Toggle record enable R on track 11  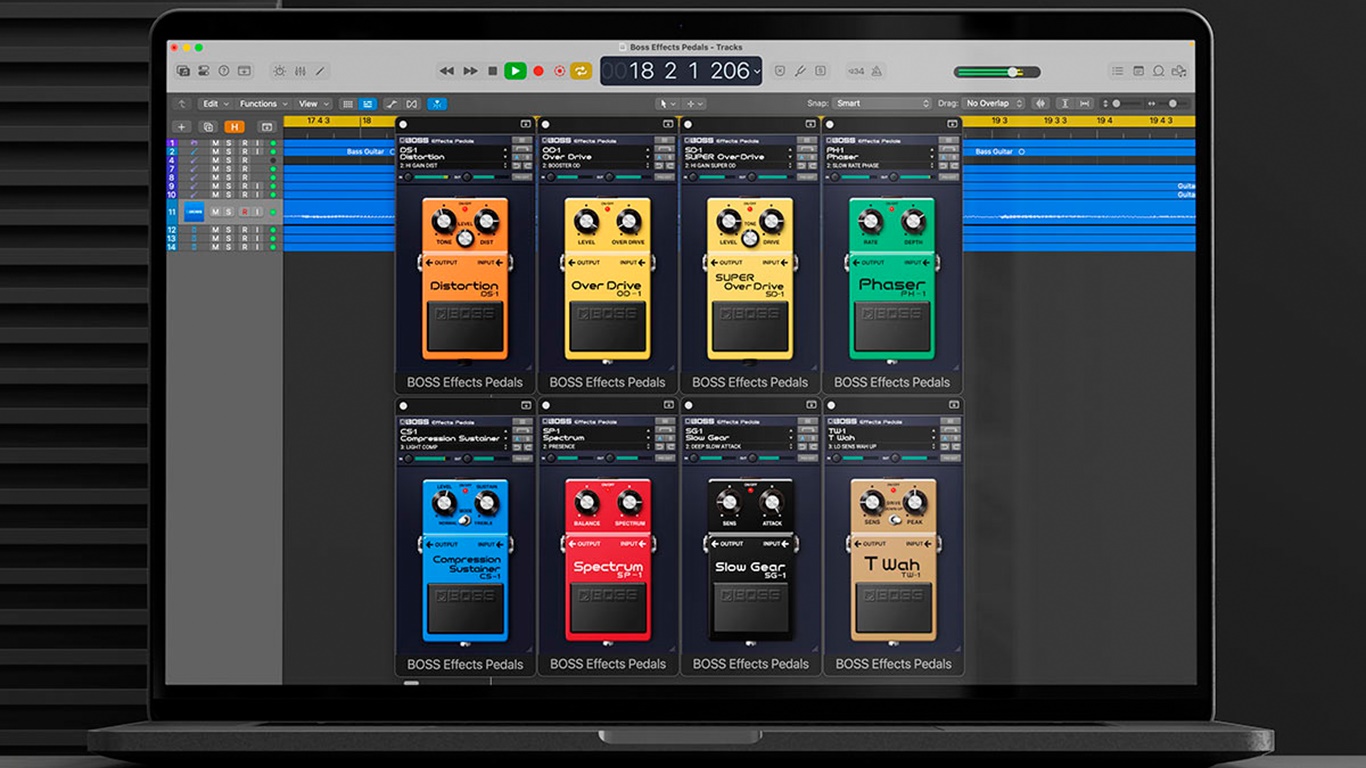click(244, 212)
